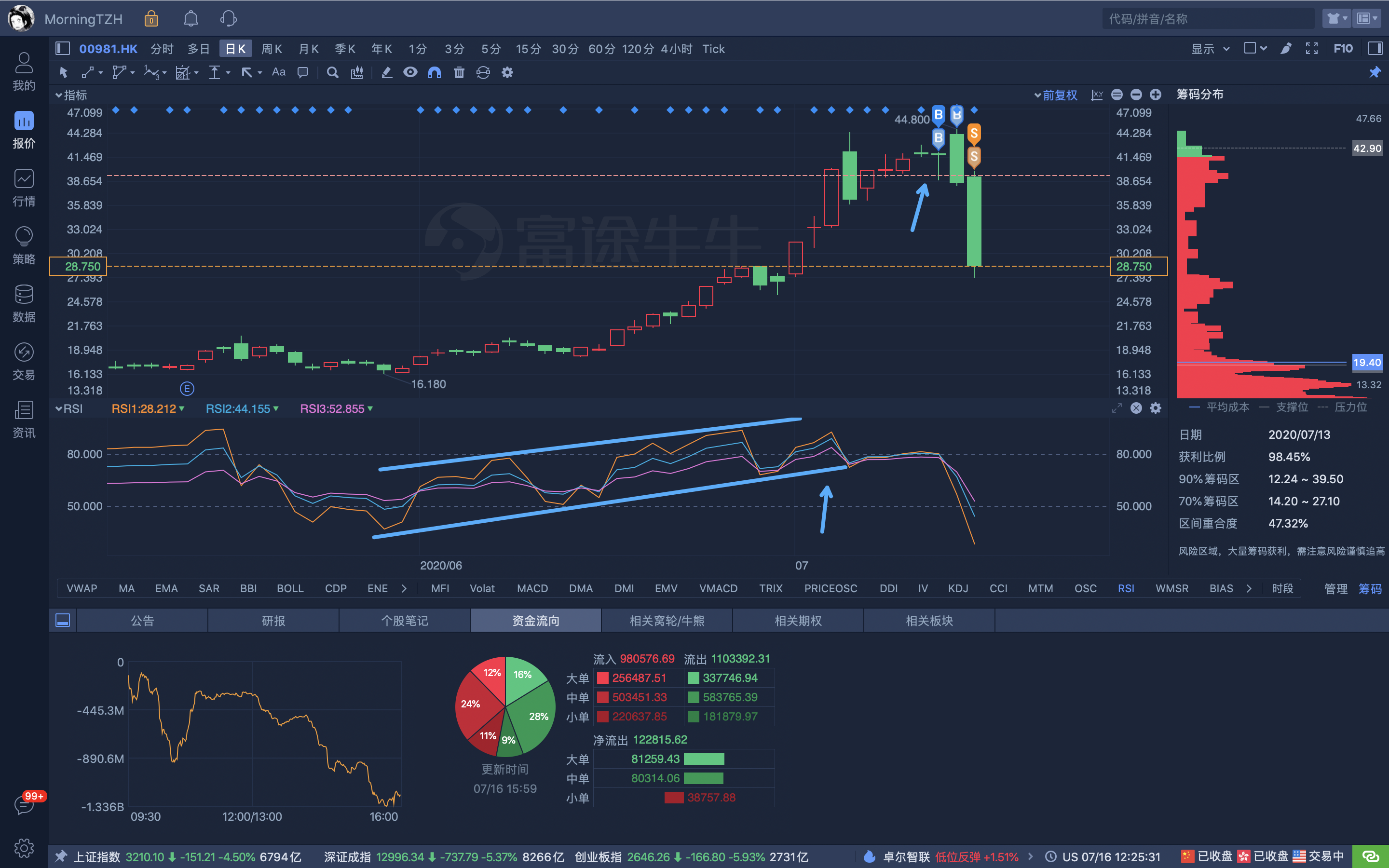Apply the MACD indicator
This screenshot has height=868, width=1389.
pyautogui.click(x=532, y=588)
